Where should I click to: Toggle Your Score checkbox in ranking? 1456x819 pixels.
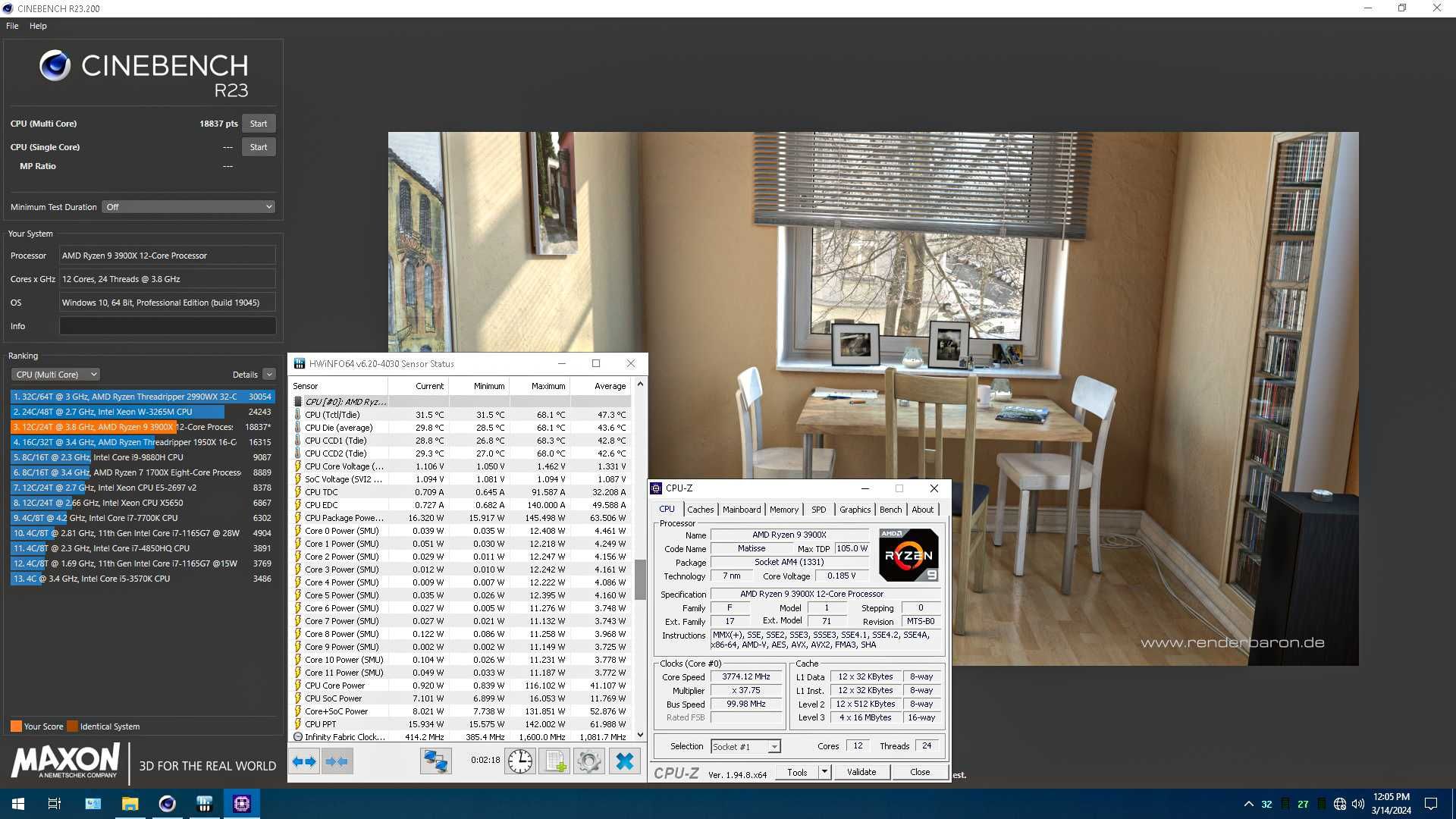(14, 726)
